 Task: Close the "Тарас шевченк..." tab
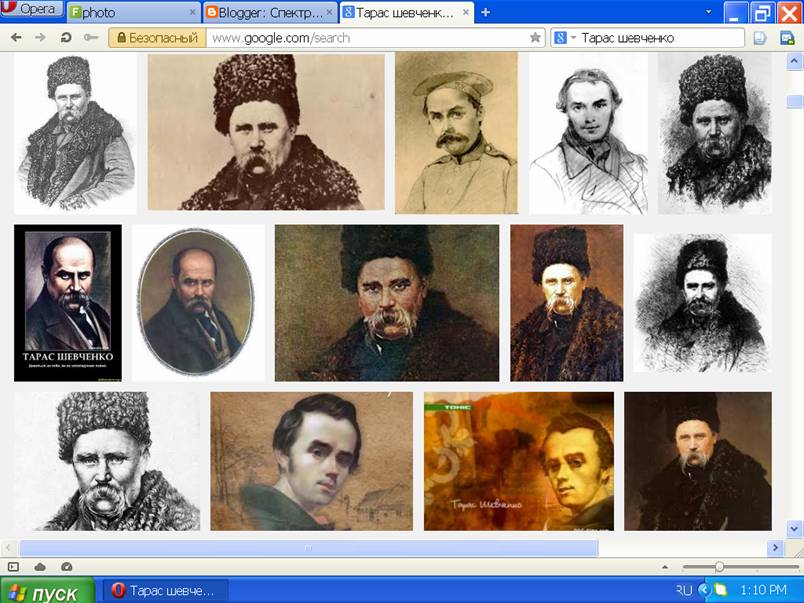(x=466, y=12)
